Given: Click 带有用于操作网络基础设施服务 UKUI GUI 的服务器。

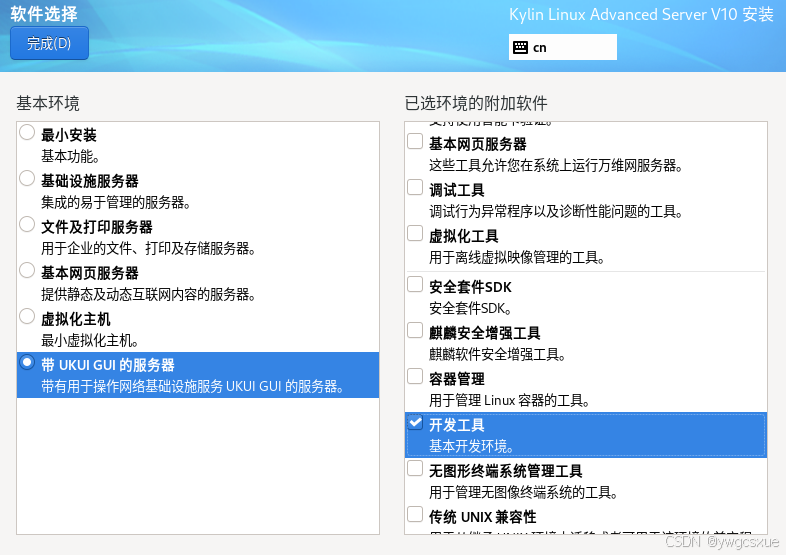Looking at the screenshot, I should 192,387.
